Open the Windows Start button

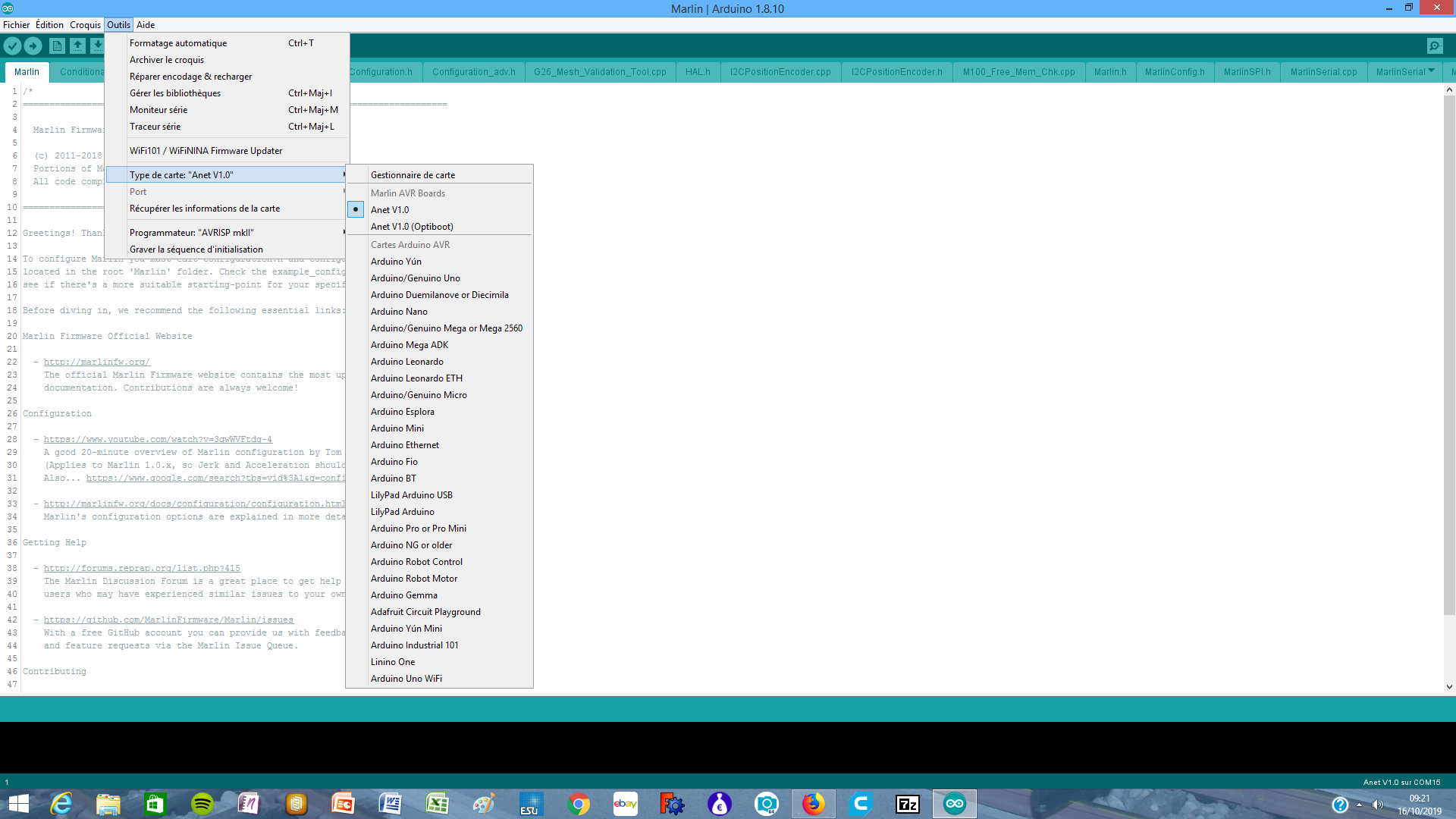click(18, 804)
